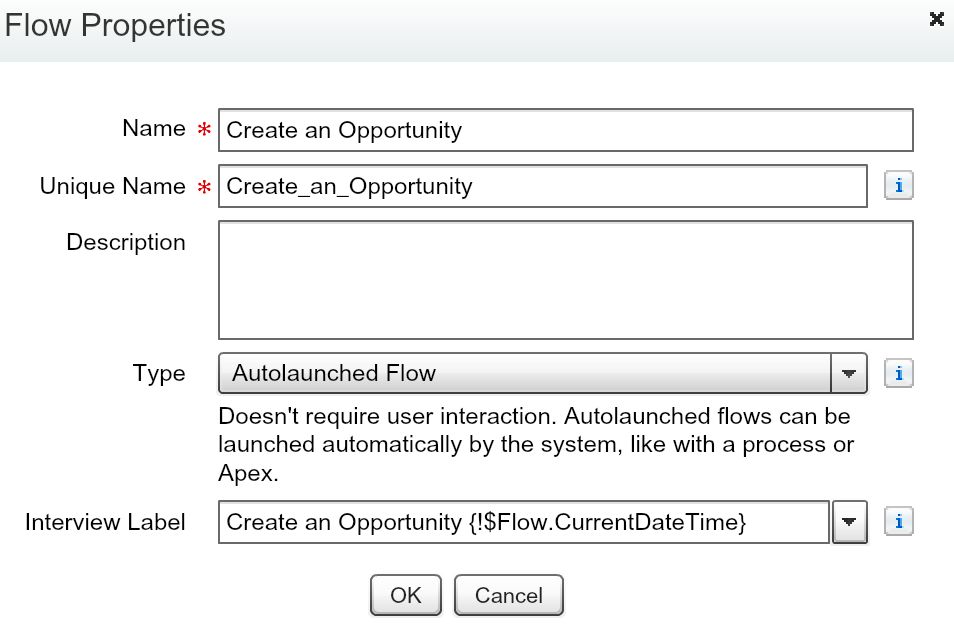The image size is (954, 624).
Task: Click the Autolaunched flow help description text
Action: point(536,445)
